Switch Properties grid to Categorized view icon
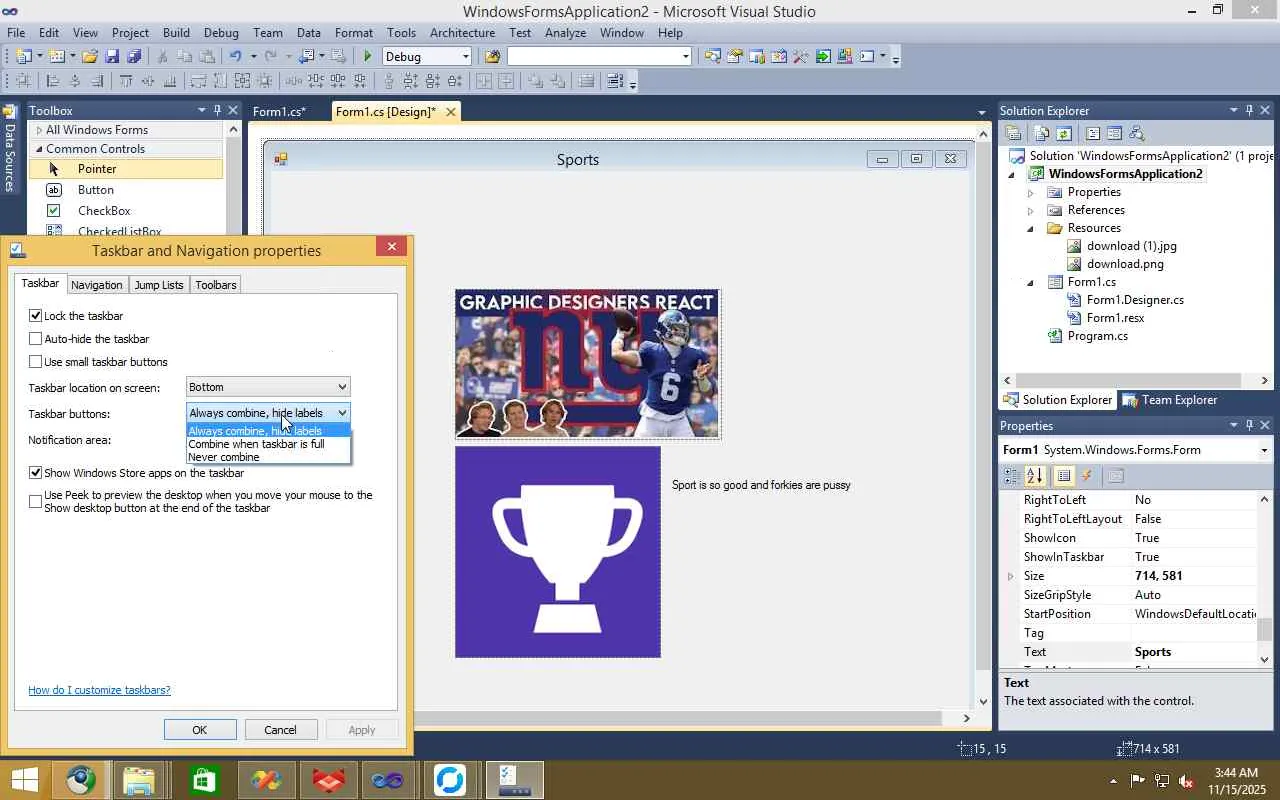Viewport: 1280px width, 800px height. (x=1012, y=476)
